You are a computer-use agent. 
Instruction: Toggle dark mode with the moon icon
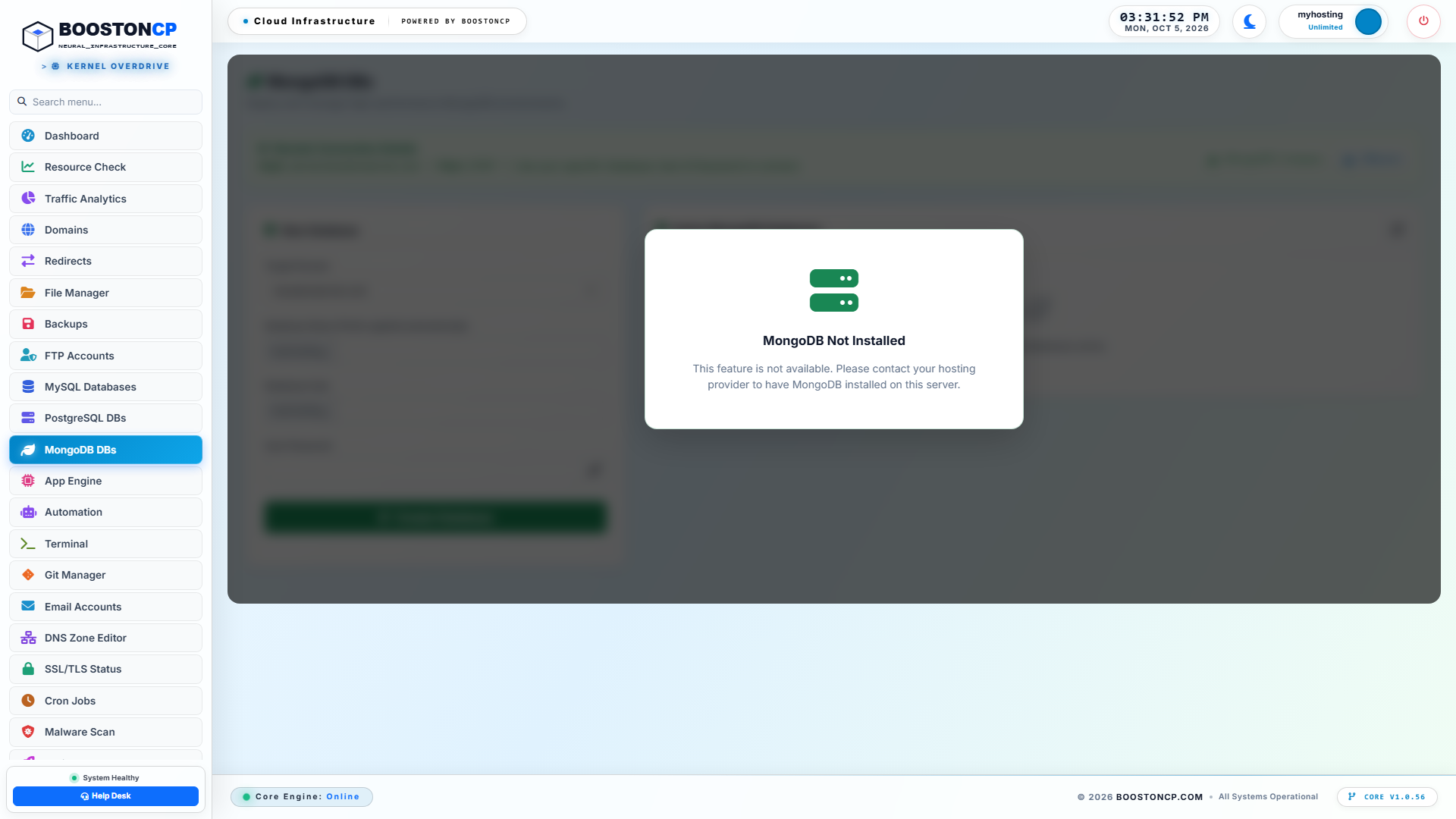point(1249,21)
